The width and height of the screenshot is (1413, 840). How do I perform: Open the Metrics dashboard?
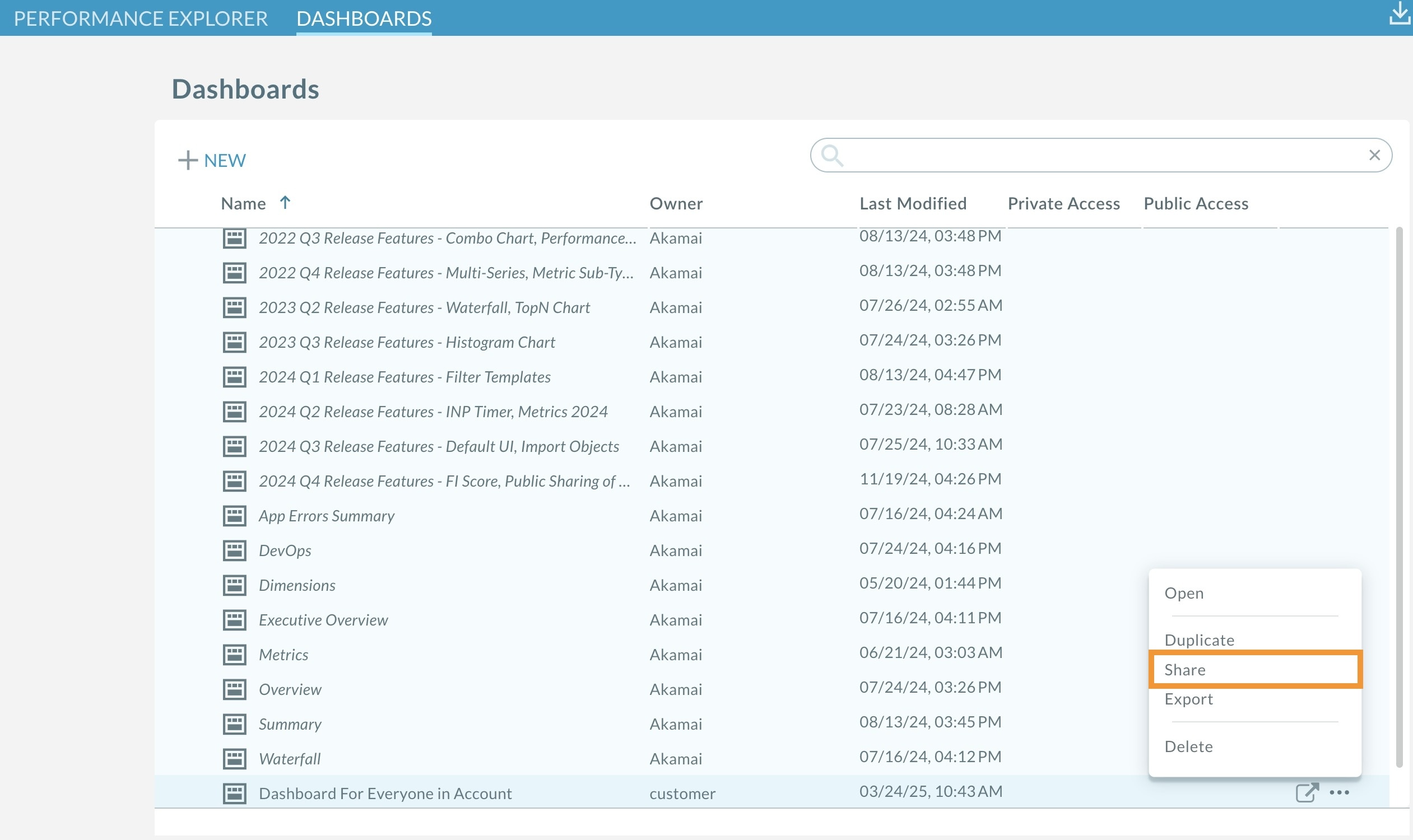coord(283,655)
